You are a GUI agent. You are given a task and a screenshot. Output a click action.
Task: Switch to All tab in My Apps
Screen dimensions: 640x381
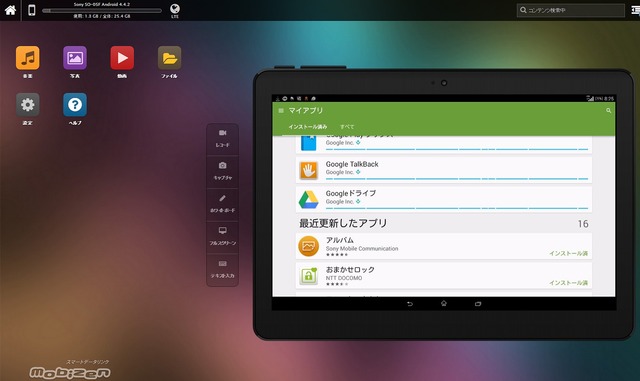click(347, 127)
